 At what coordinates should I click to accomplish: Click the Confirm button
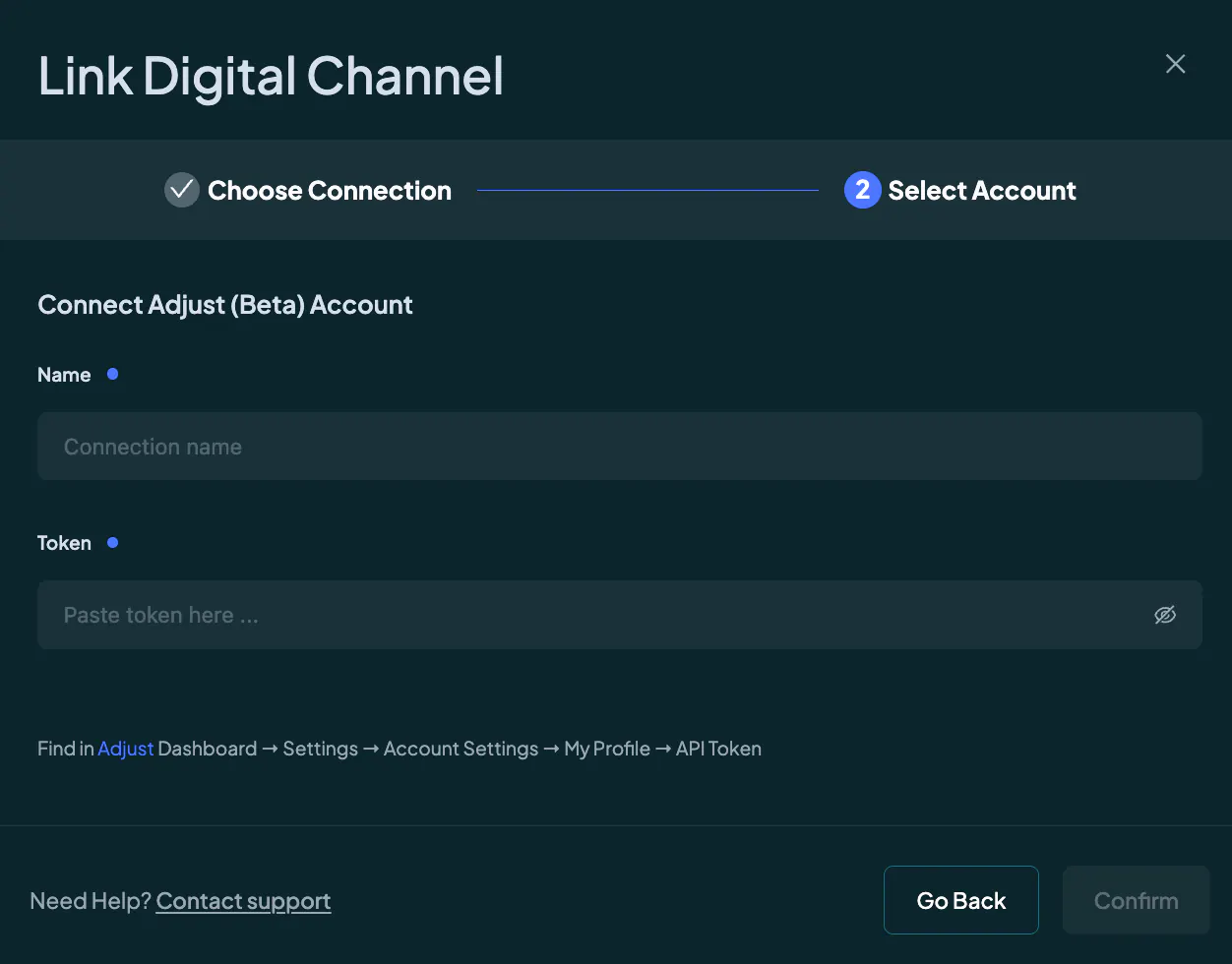pos(1137,900)
